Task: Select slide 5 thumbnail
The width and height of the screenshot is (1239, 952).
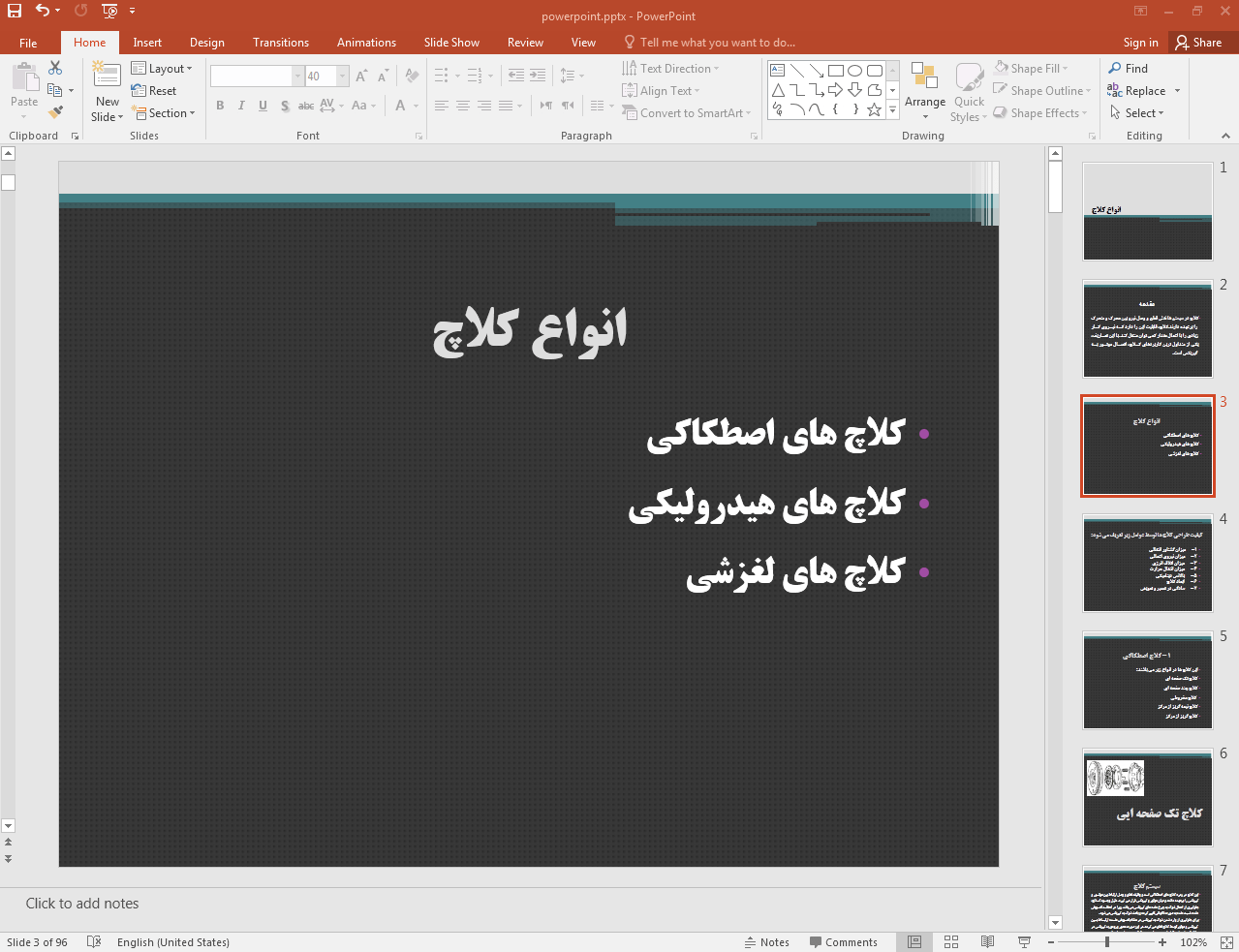Action: (x=1147, y=681)
